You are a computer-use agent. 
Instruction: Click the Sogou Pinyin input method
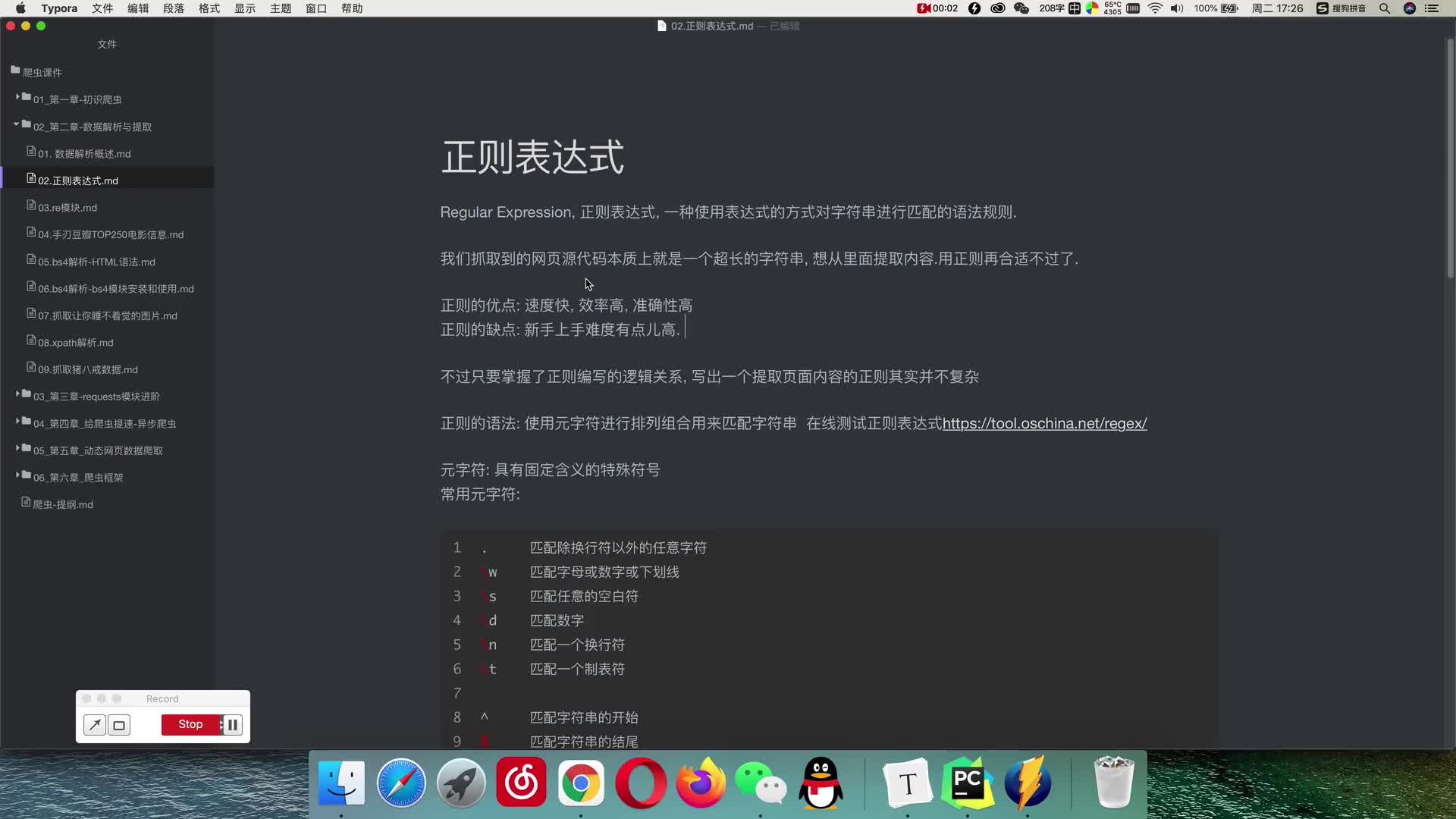[x=1341, y=8]
